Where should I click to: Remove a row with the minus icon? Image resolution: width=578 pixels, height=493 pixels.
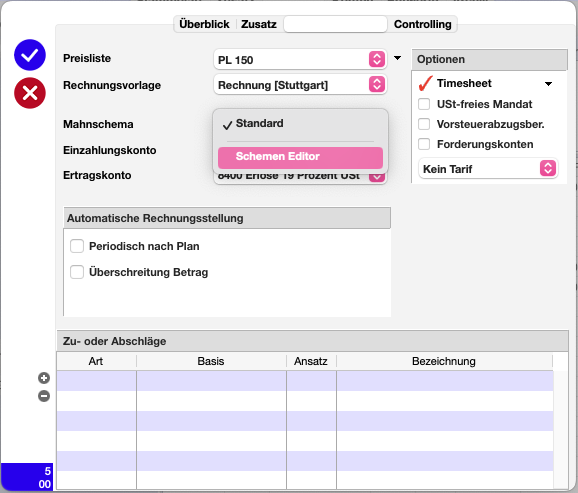pyautogui.click(x=44, y=396)
